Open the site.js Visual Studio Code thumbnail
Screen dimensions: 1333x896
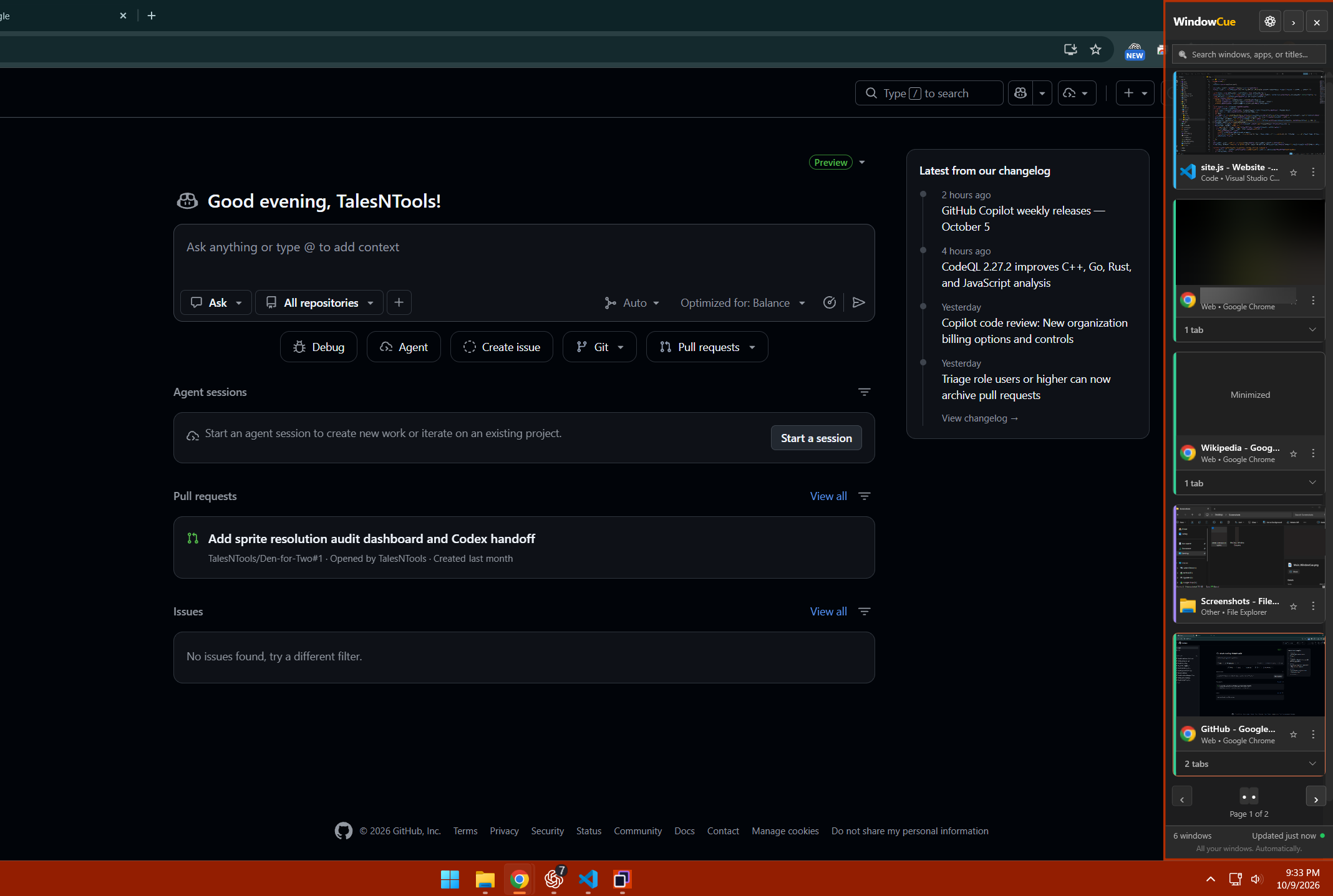point(1249,113)
